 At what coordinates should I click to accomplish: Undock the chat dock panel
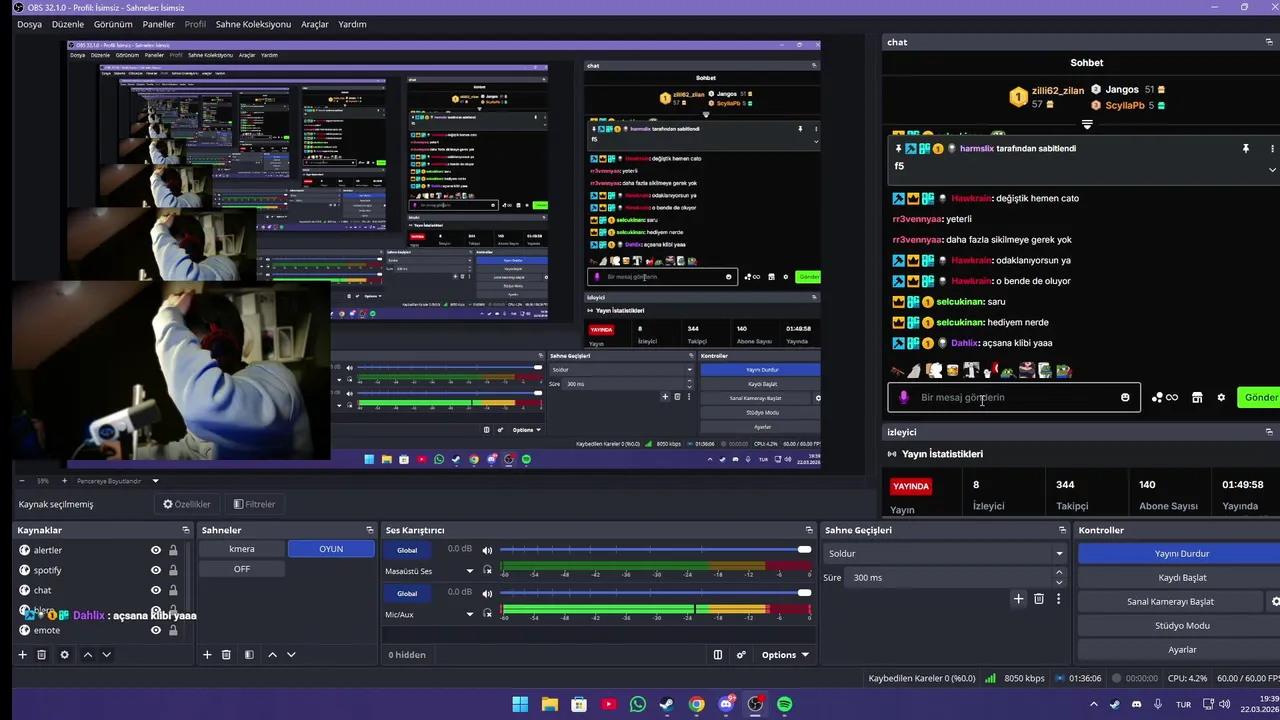tap(1269, 42)
